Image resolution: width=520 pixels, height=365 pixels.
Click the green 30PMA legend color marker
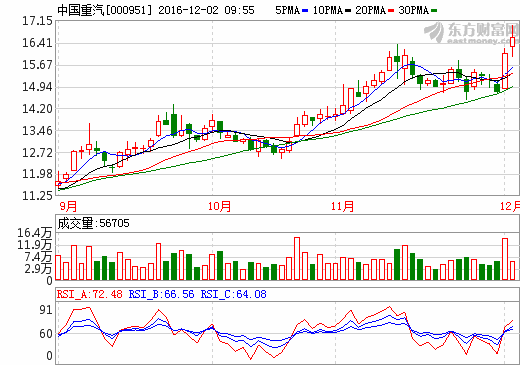[434, 11]
